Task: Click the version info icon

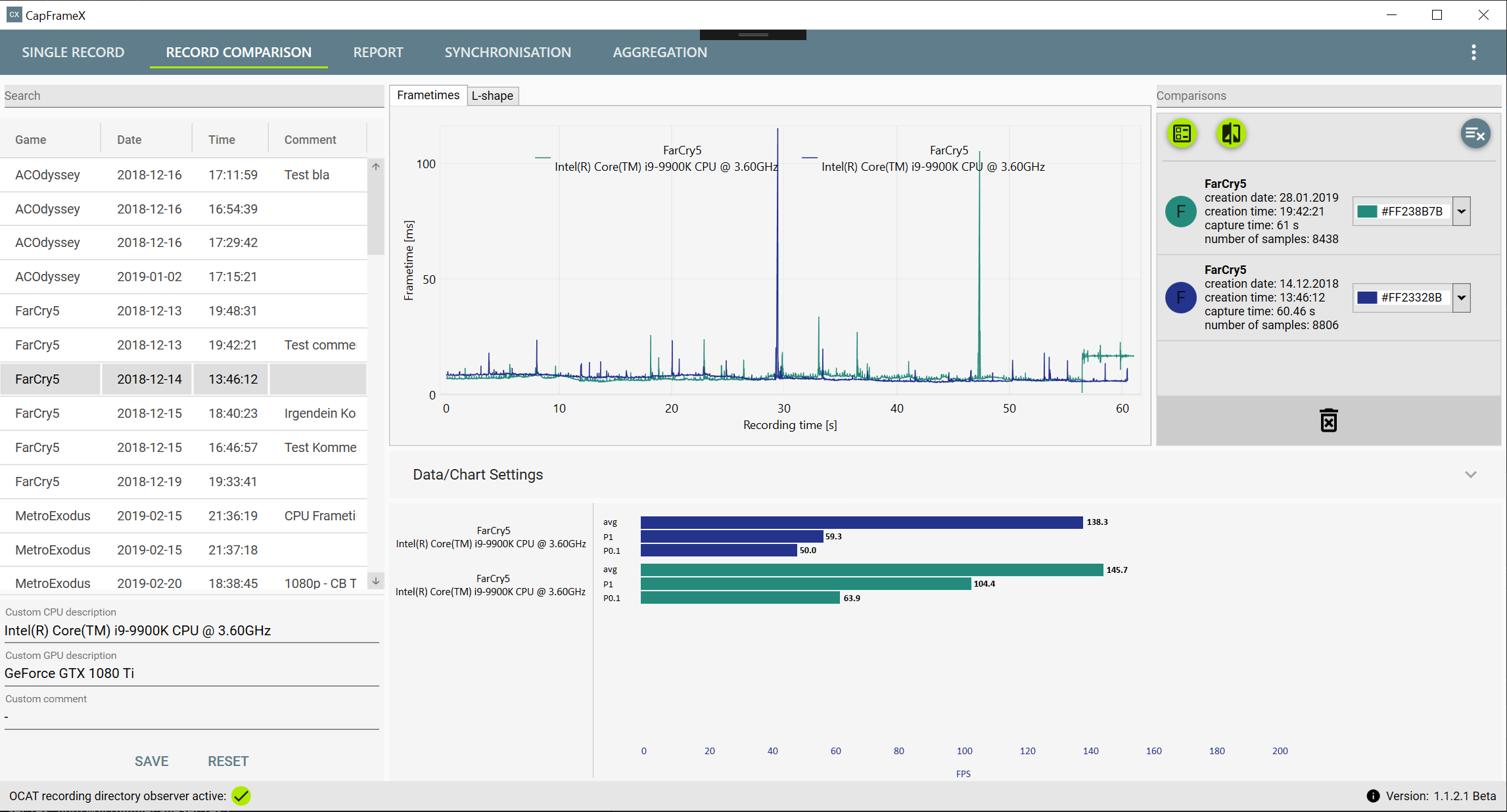Action: point(1373,796)
